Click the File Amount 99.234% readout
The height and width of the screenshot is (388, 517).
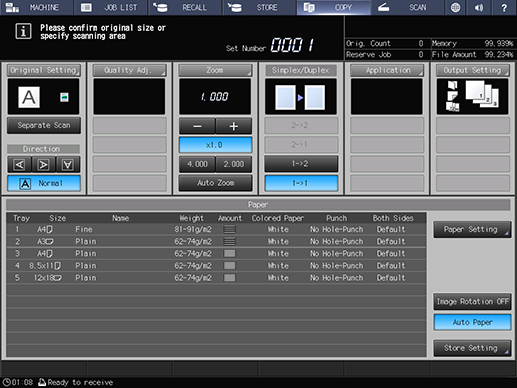tap(473, 55)
